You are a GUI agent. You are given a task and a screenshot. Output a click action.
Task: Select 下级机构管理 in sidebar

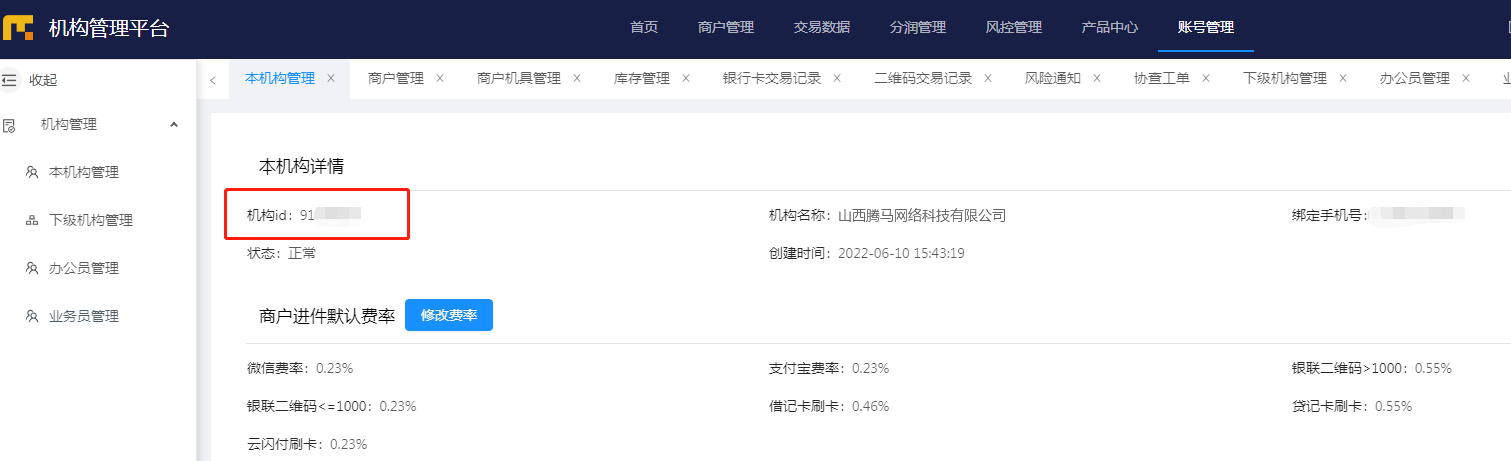pos(91,221)
